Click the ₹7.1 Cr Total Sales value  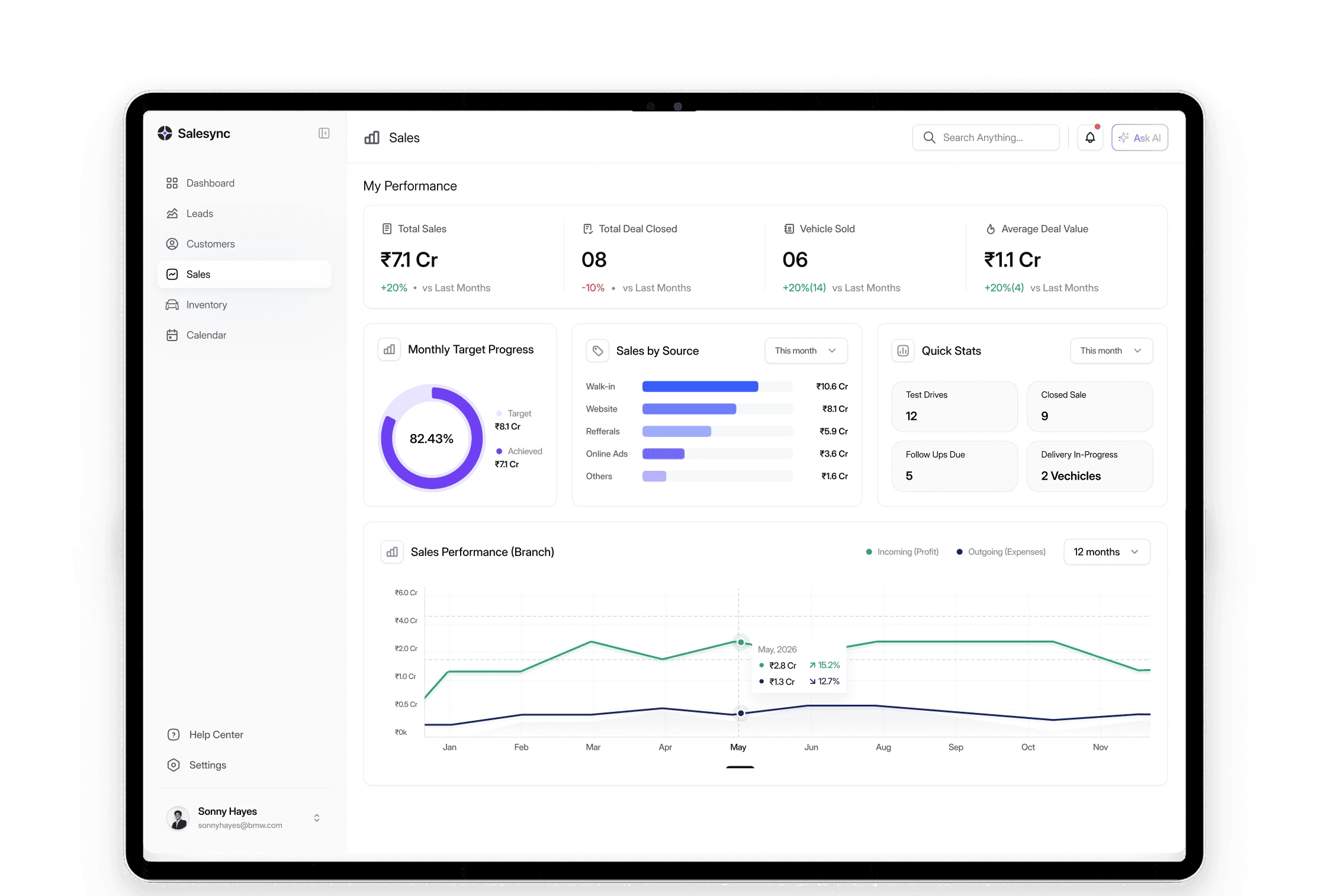tap(409, 260)
